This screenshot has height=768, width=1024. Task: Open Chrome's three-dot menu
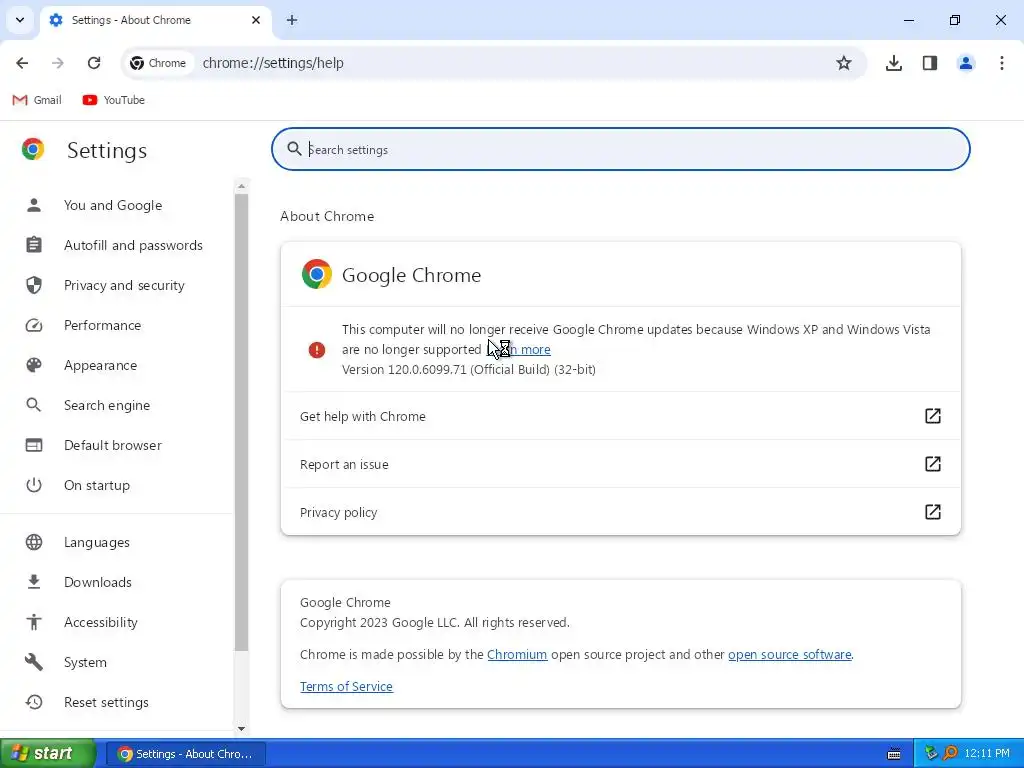(1002, 63)
